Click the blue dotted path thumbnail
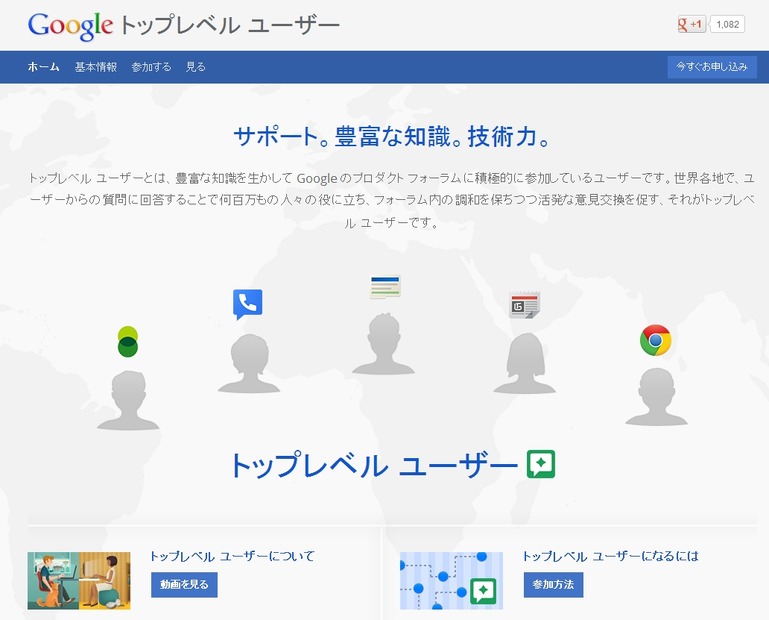This screenshot has width=769, height=620. [x=451, y=581]
